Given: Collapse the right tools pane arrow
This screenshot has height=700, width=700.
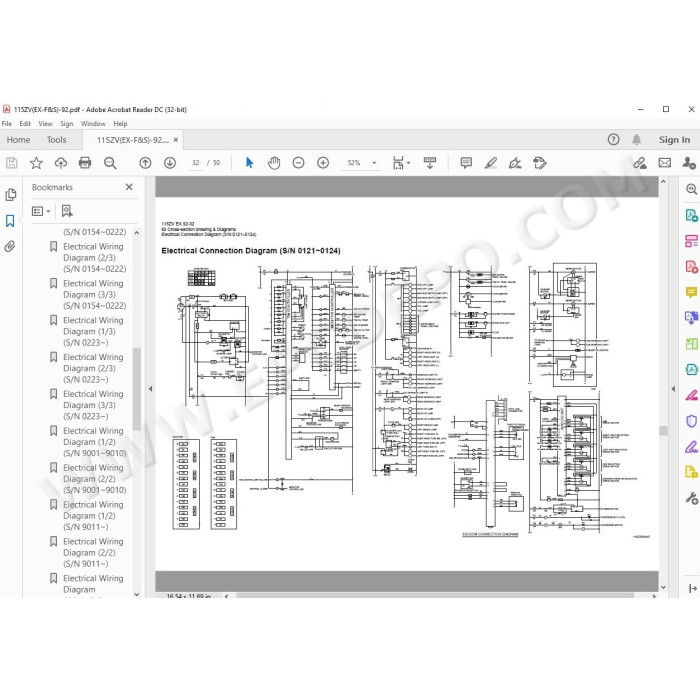Looking at the screenshot, I should click(673, 389).
